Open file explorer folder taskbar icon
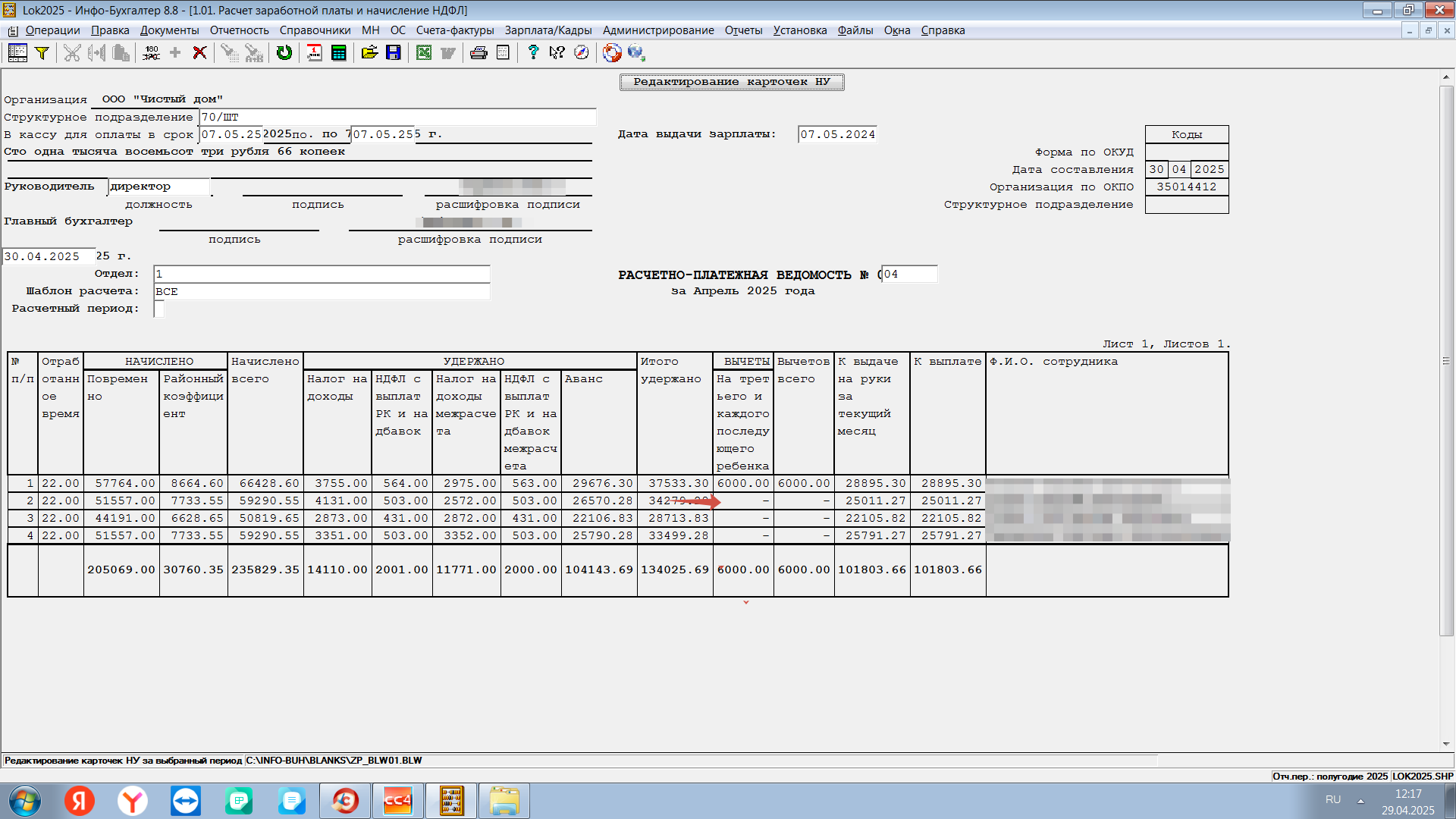 click(504, 801)
